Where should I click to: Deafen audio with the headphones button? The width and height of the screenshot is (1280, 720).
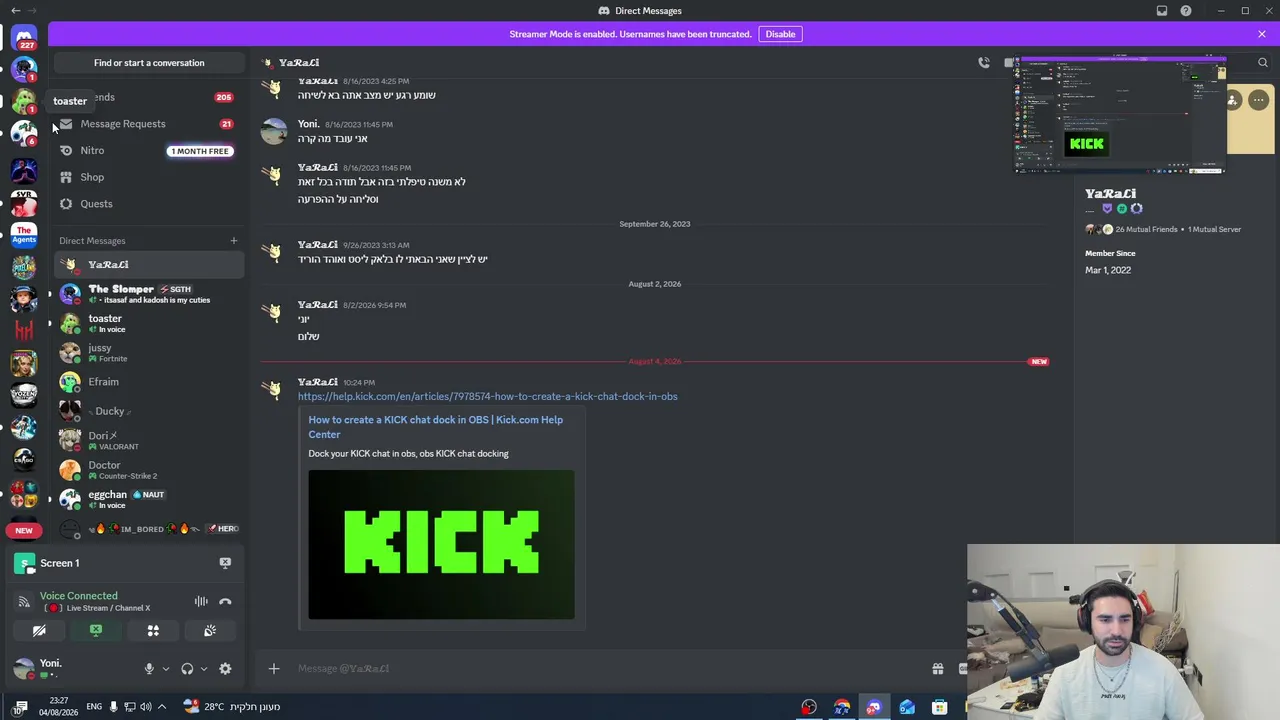[x=187, y=669]
